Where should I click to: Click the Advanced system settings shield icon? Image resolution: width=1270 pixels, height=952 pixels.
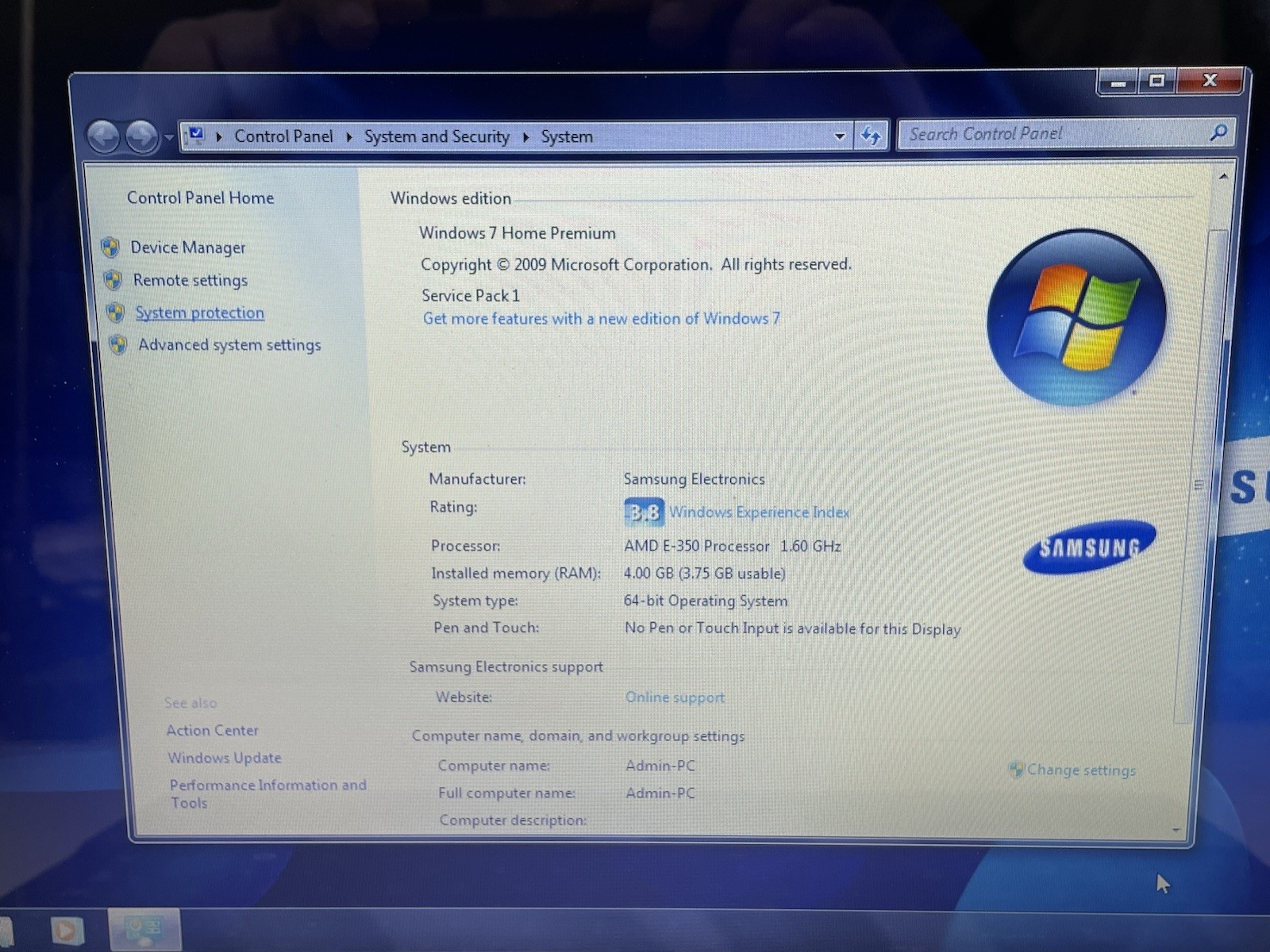[118, 345]
